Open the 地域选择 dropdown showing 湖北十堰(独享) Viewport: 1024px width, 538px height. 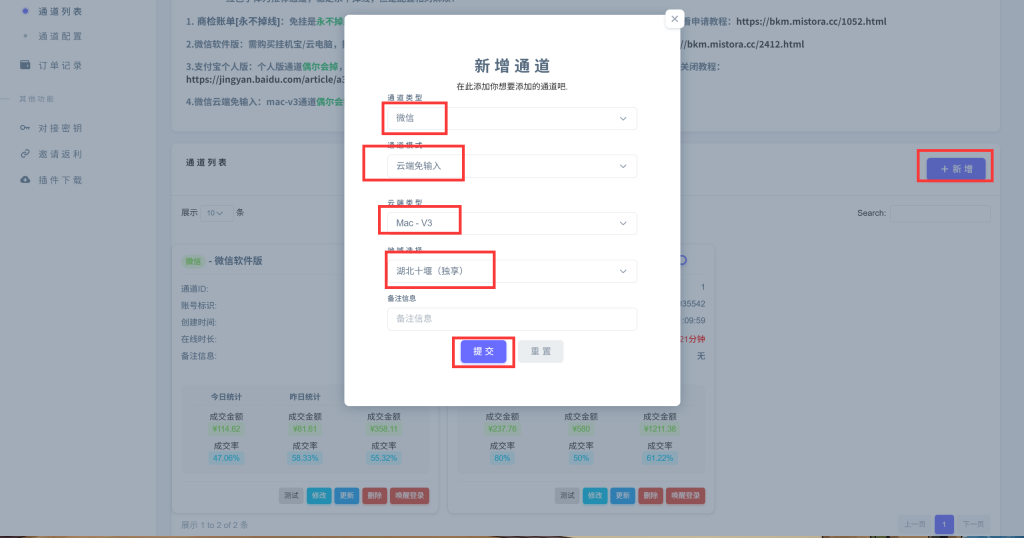pos(511,271)
